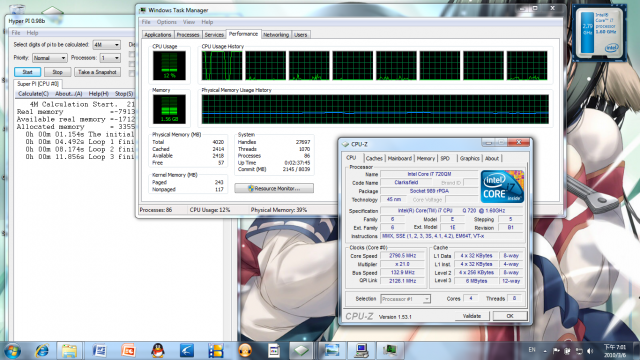This screenshot has height=360, width=640.
Task: Open Task Manager View menu
Action: [189, 22]
